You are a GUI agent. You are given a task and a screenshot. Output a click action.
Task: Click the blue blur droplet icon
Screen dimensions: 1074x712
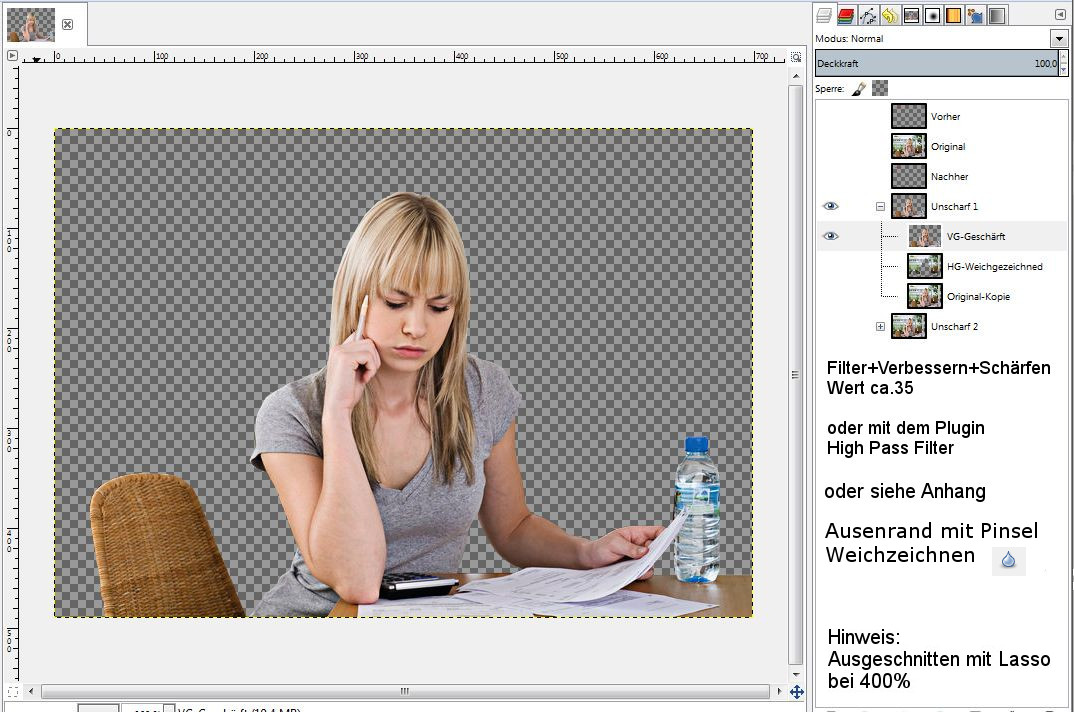pos(1008,560)
